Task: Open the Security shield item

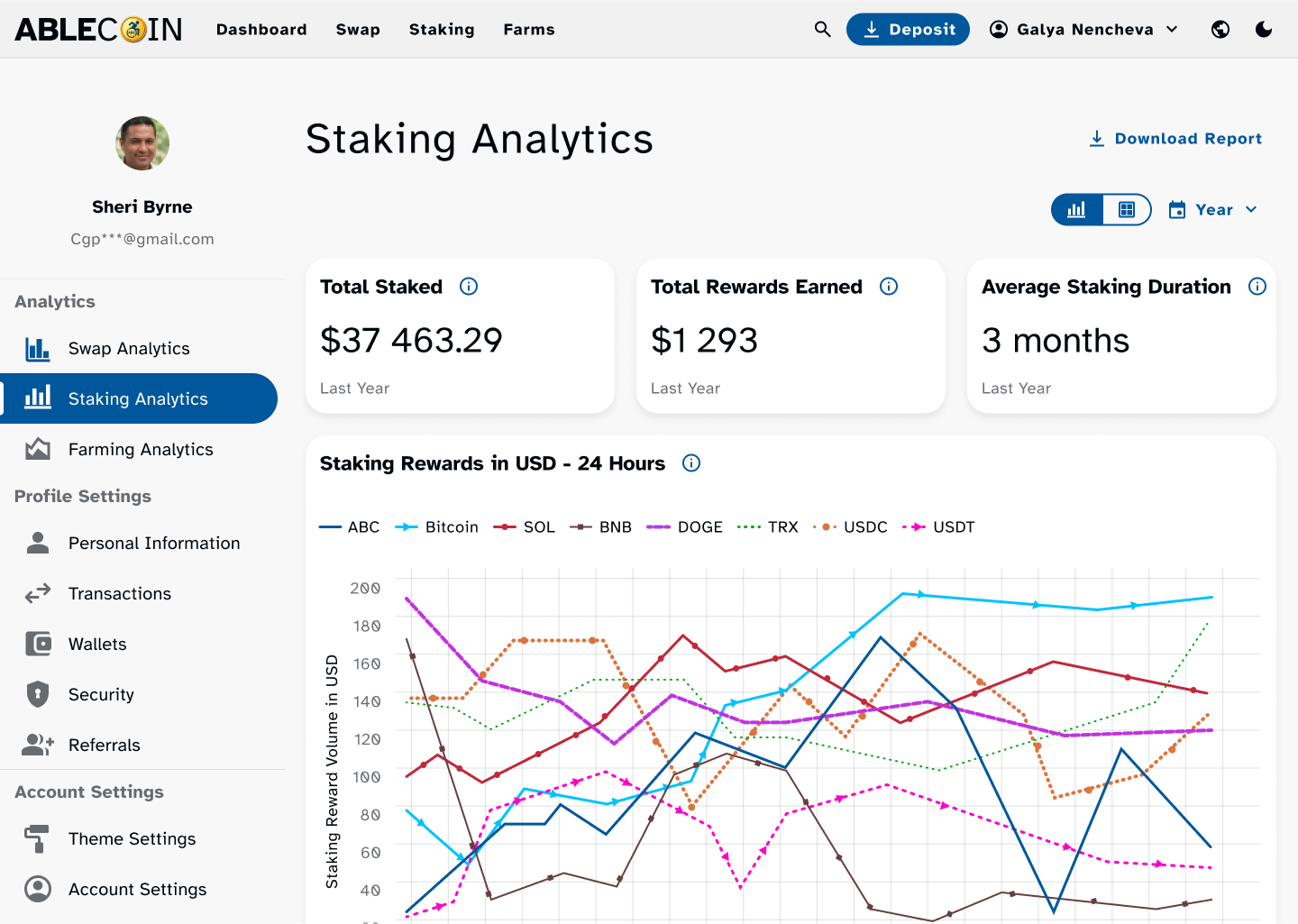Action: point(101,695)
